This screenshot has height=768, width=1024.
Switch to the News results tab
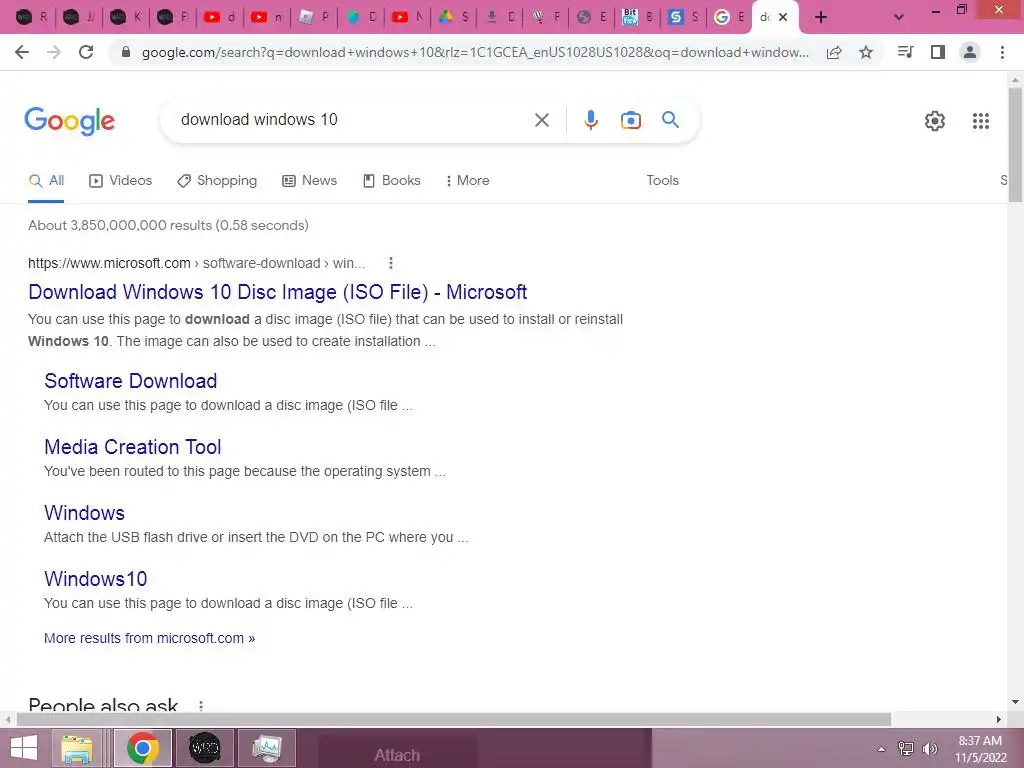click(x=310, y=181)
